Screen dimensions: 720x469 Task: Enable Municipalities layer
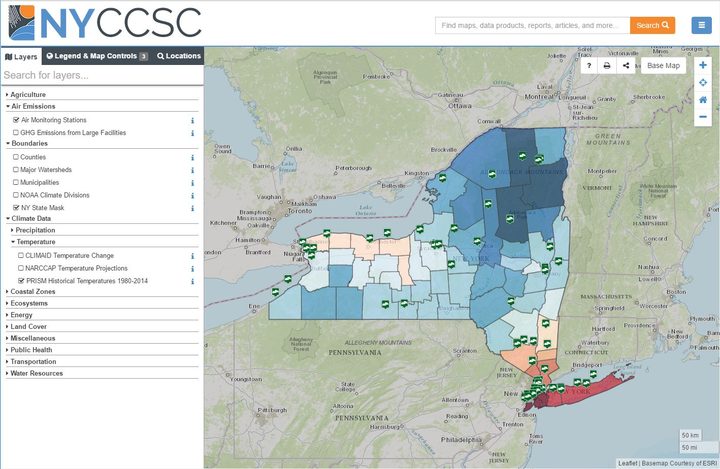pos(16,182)
